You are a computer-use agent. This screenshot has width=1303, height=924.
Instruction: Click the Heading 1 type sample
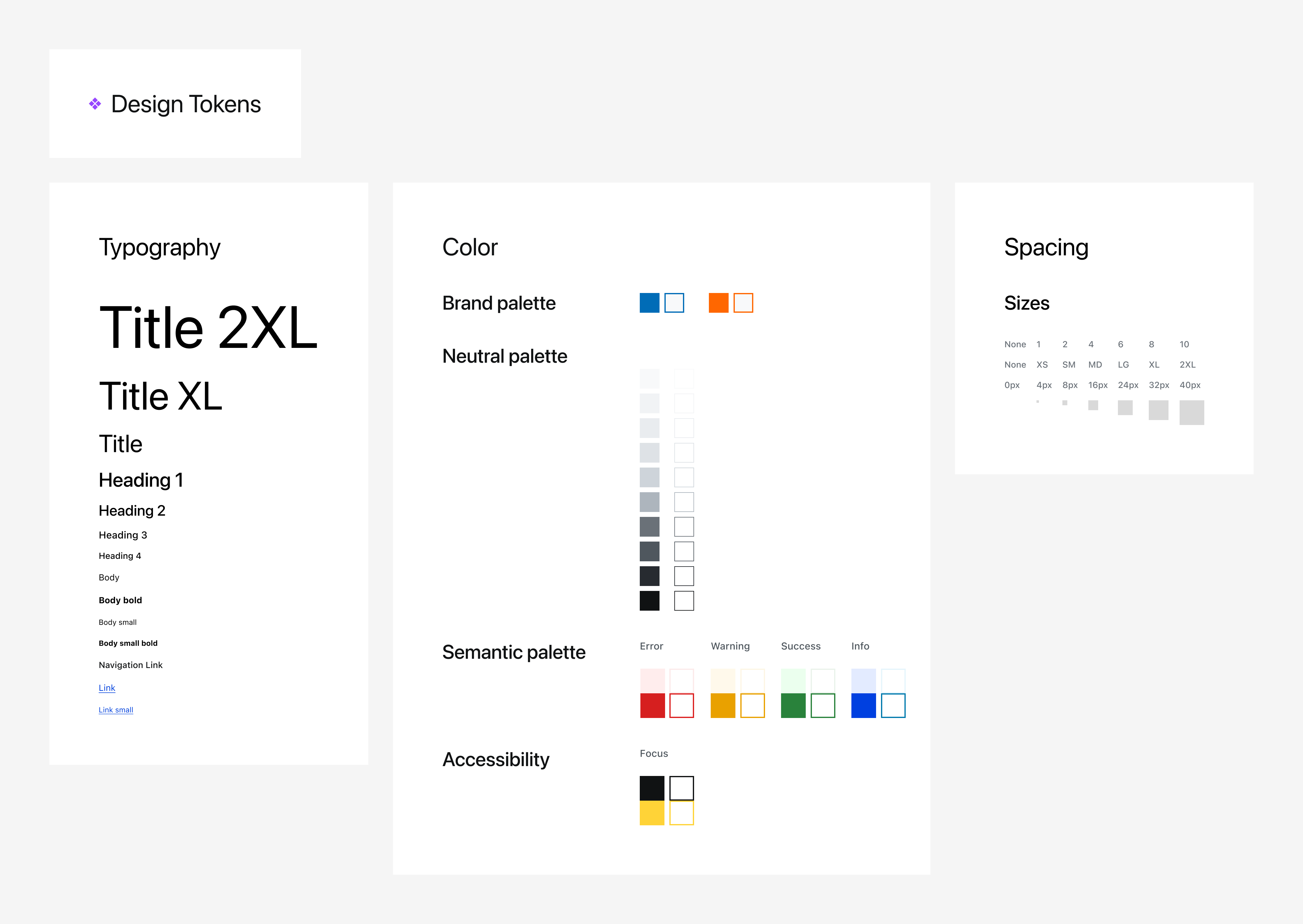pos(141,480)
